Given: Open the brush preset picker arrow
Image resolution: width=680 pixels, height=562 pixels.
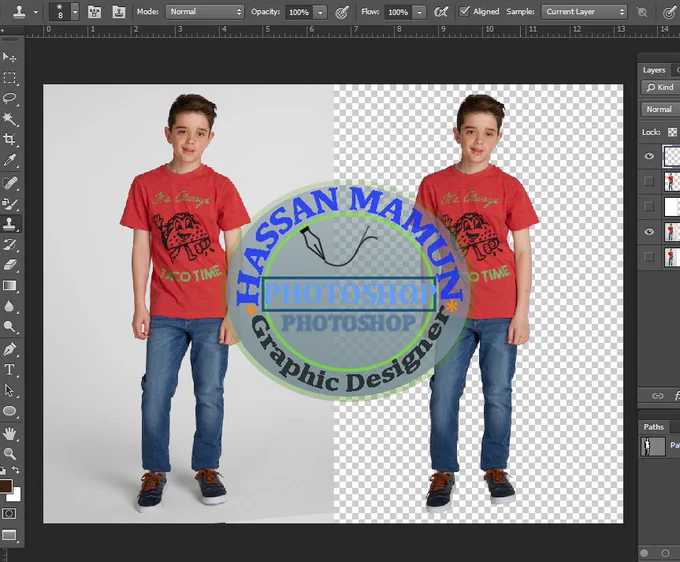Looking at the screenshot, I should [75, 12].
